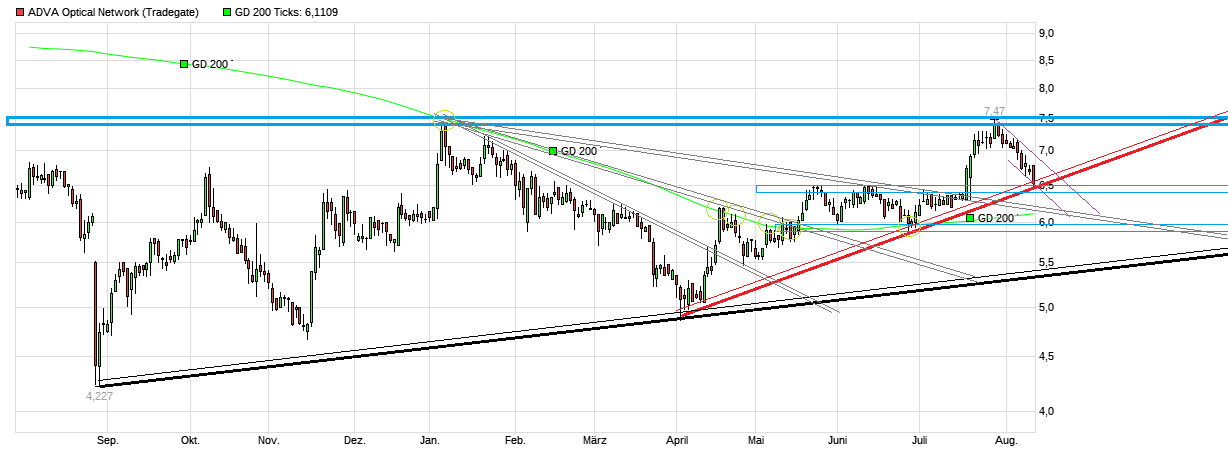1228x471 pixels.
Task: Click the Sep. month label
Action: point(108,441)
